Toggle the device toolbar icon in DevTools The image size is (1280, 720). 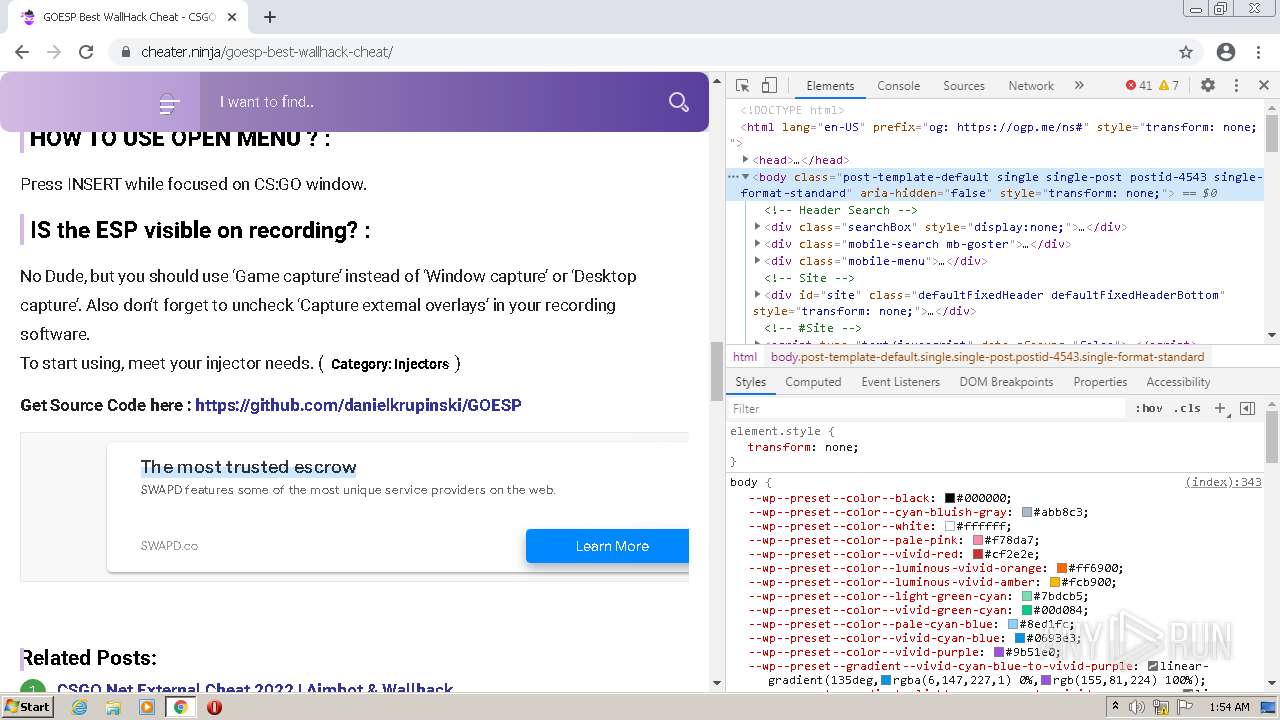point(769,86)
